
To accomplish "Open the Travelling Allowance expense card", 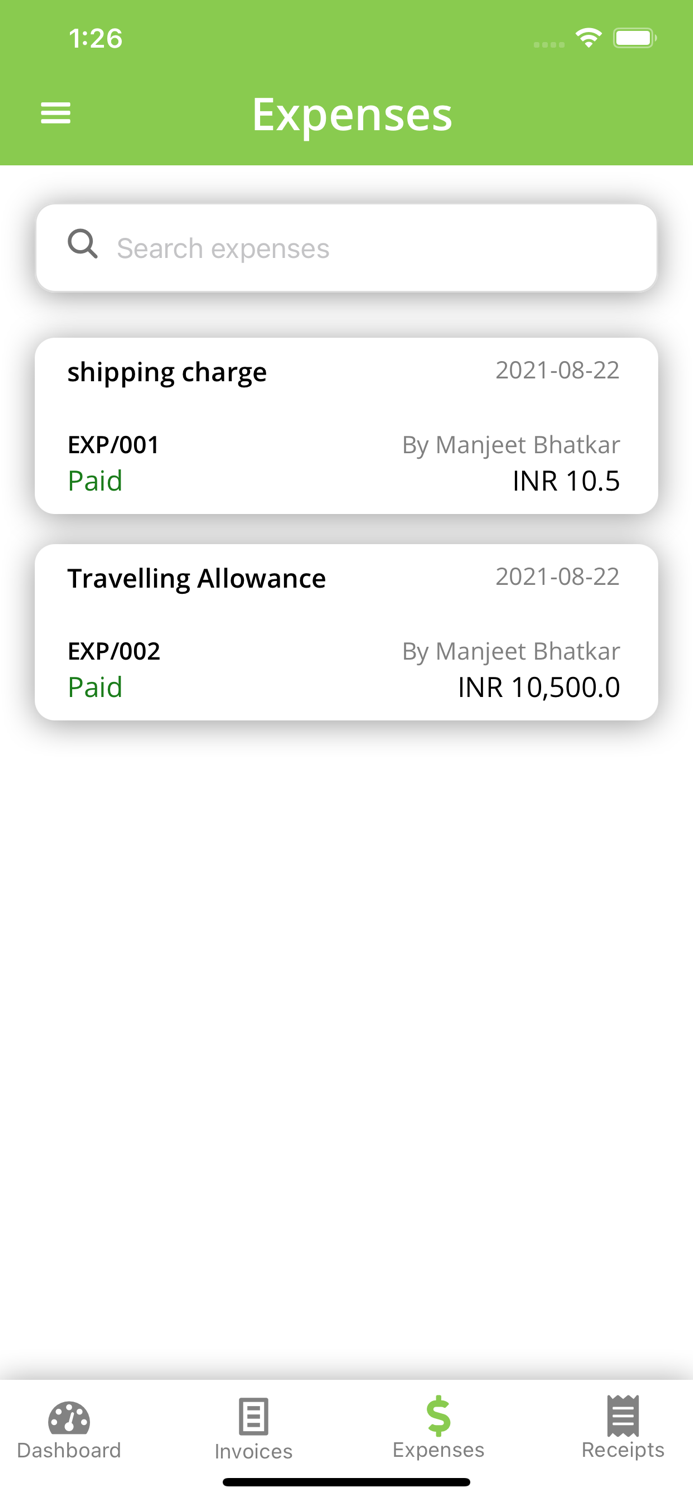I will [346, 632].
